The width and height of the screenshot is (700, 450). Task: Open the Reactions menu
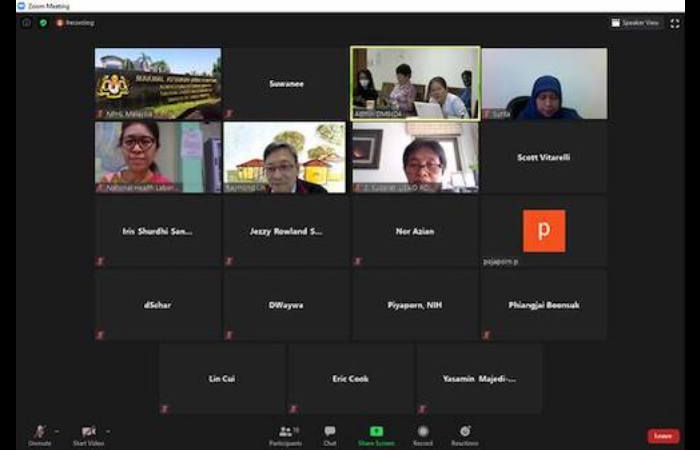pos(465,435)
